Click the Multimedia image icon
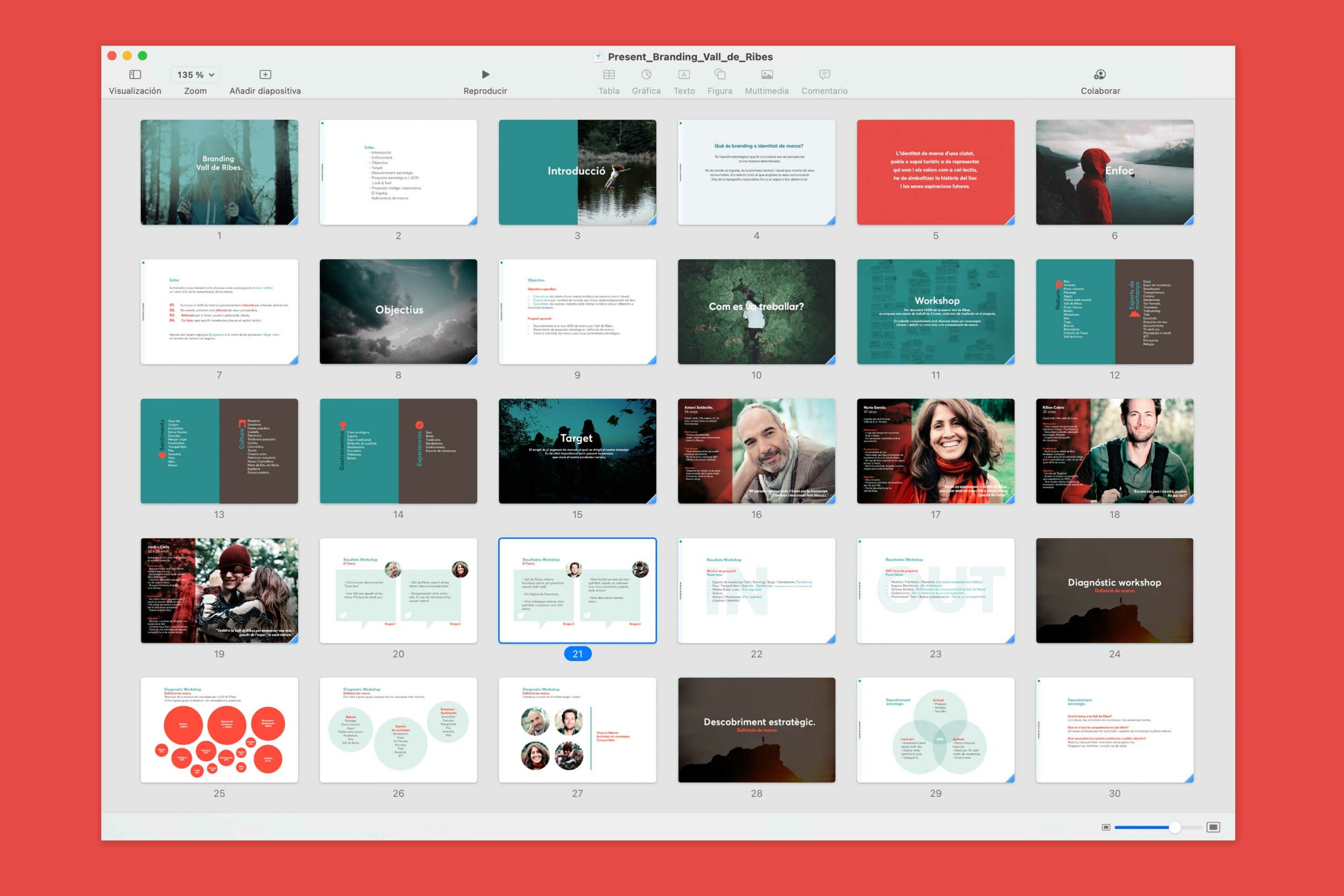The image size is (1344, 896). [x=767, y=75]
